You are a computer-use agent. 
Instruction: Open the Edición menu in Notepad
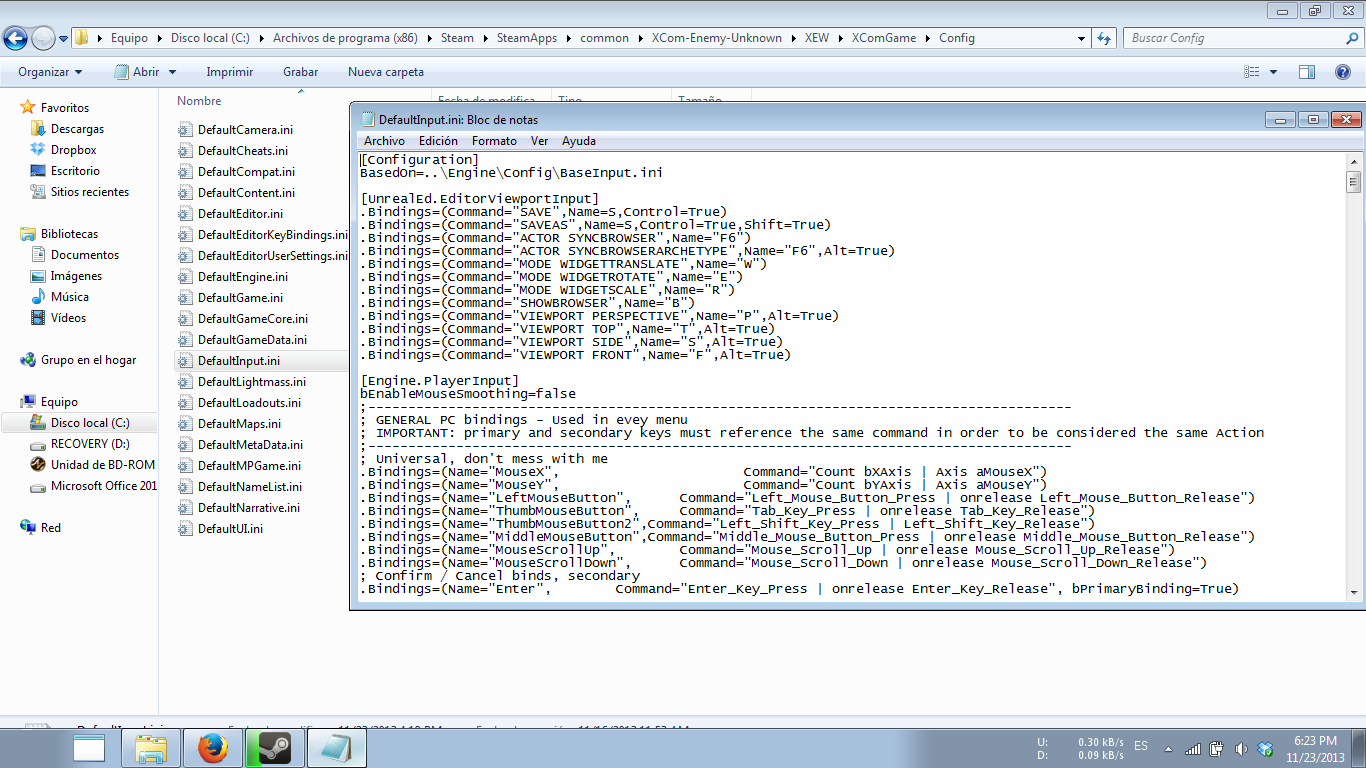(x=438, y=141)
